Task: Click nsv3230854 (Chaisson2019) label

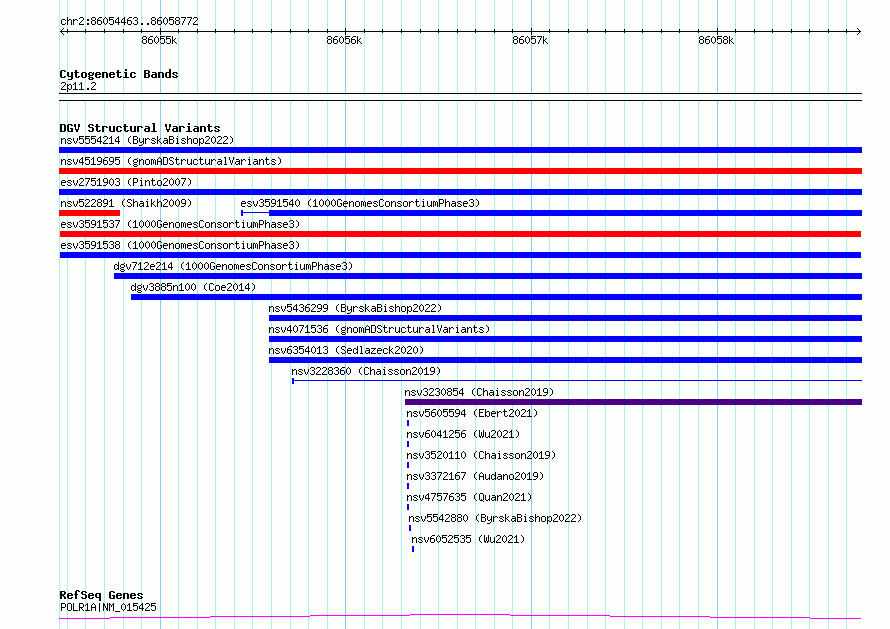Action: (479, 392)
